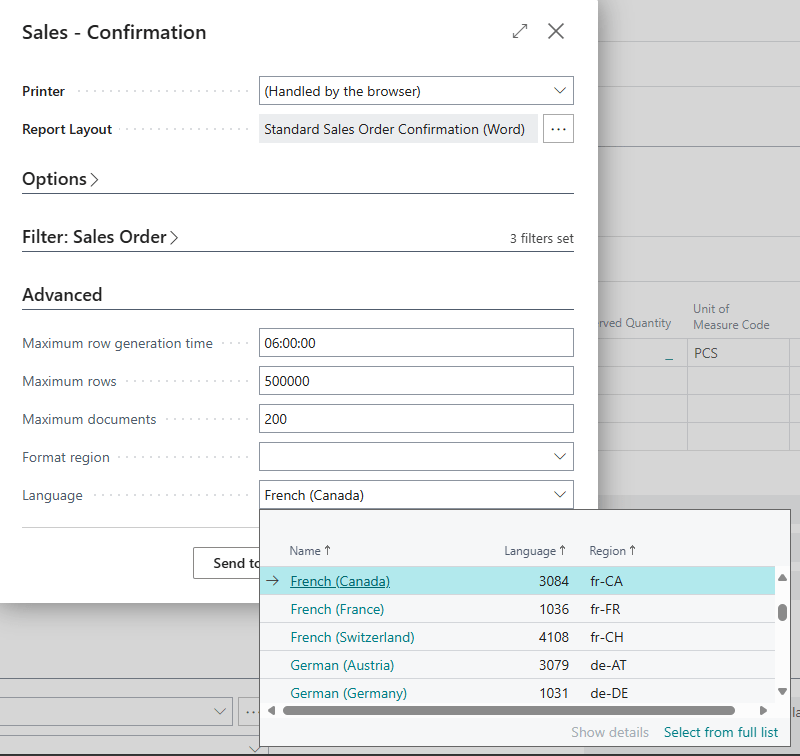Open Report Layout lookup ellipsis button

tap(558, 129)
